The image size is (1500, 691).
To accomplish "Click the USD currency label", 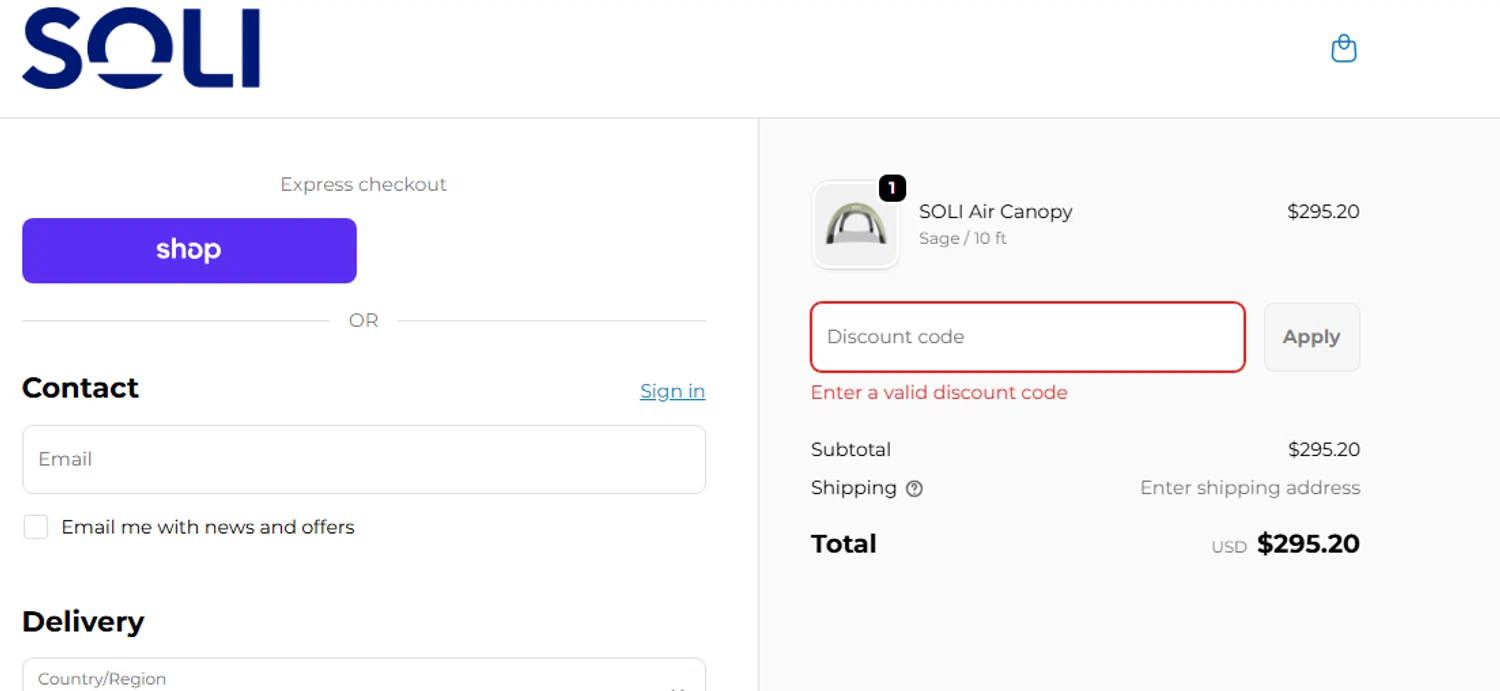I will (1229, 547).
